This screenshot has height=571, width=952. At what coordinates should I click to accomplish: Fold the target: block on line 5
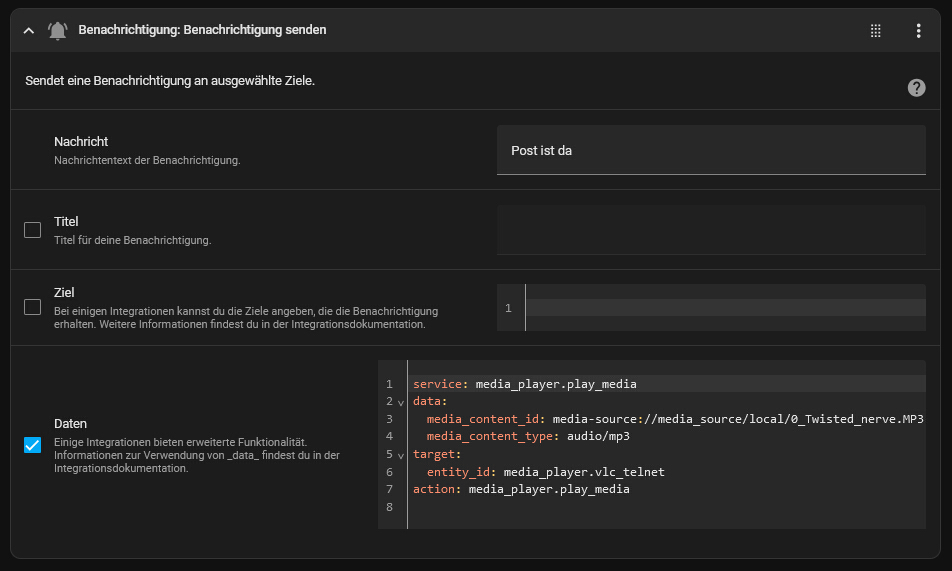[400, 455]
